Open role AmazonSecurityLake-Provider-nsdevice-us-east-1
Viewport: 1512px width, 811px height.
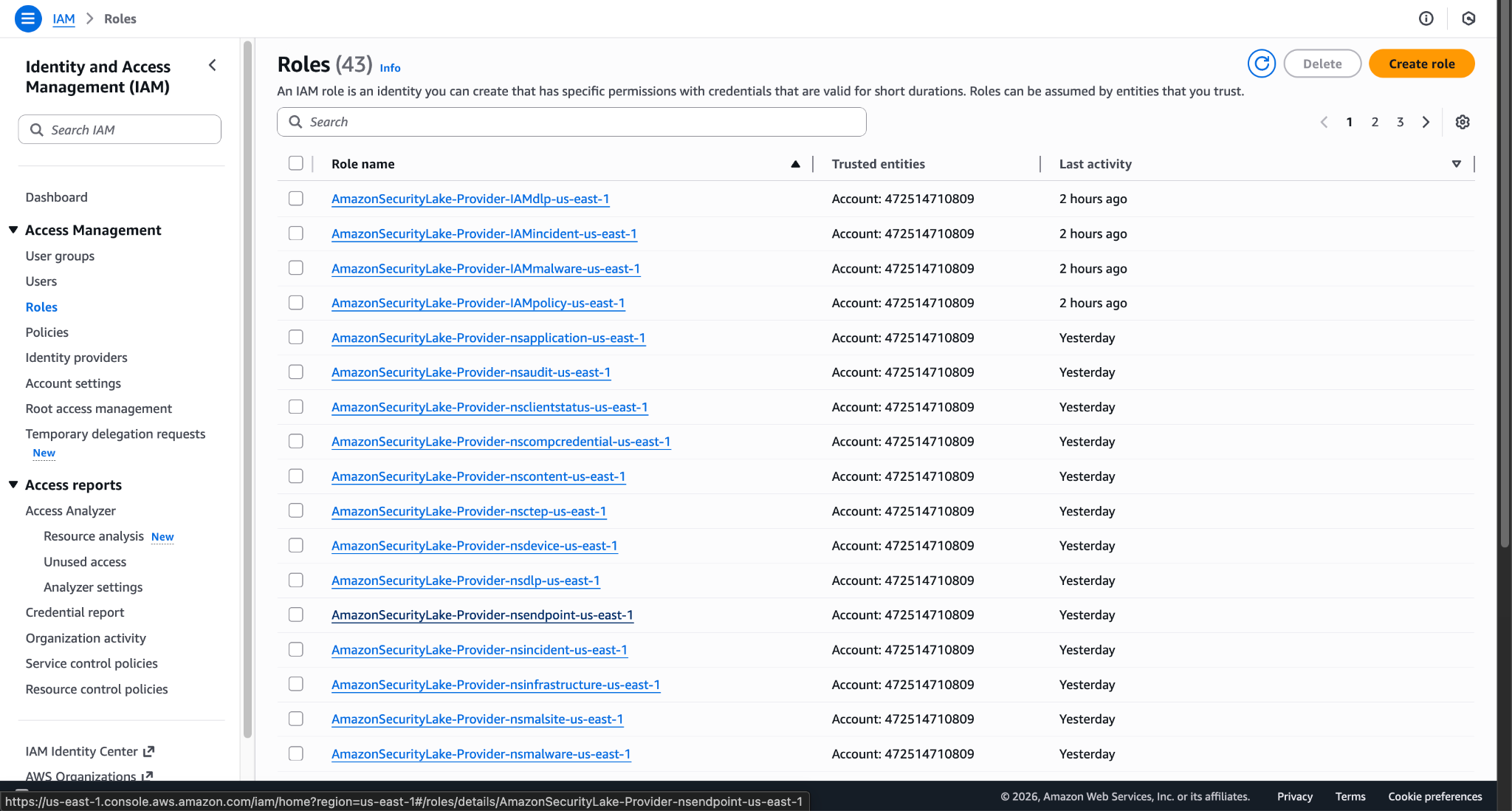coord(475,546)
